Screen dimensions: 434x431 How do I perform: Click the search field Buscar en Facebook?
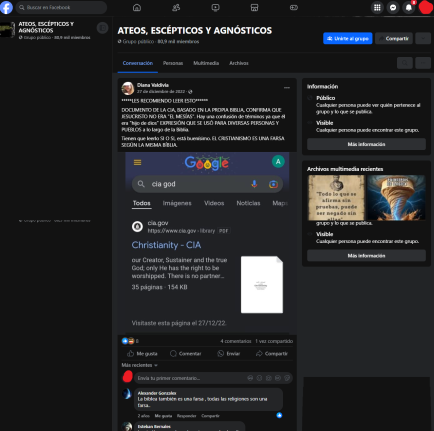click(61, 7)
